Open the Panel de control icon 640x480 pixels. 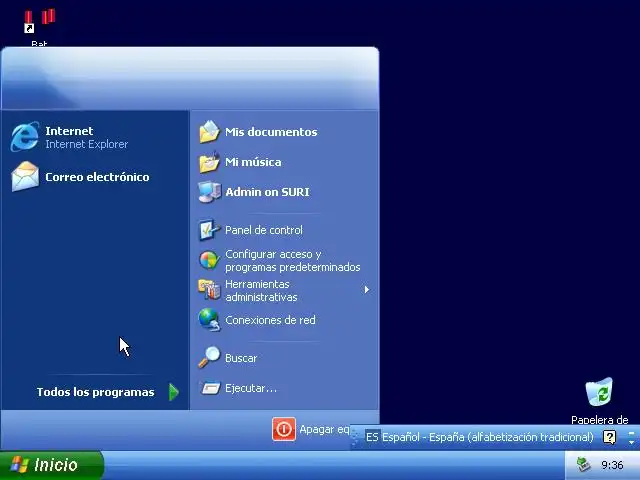209,230
